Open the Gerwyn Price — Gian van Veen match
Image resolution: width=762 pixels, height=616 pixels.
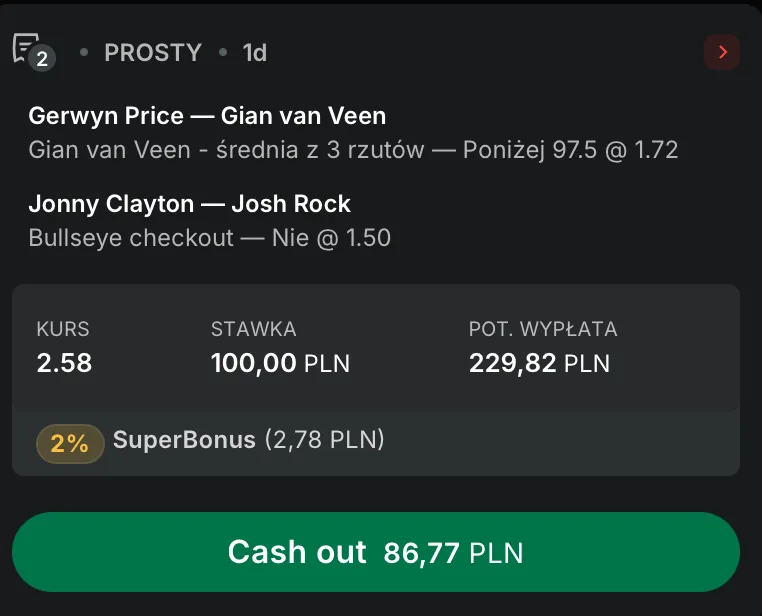[207, 116]
